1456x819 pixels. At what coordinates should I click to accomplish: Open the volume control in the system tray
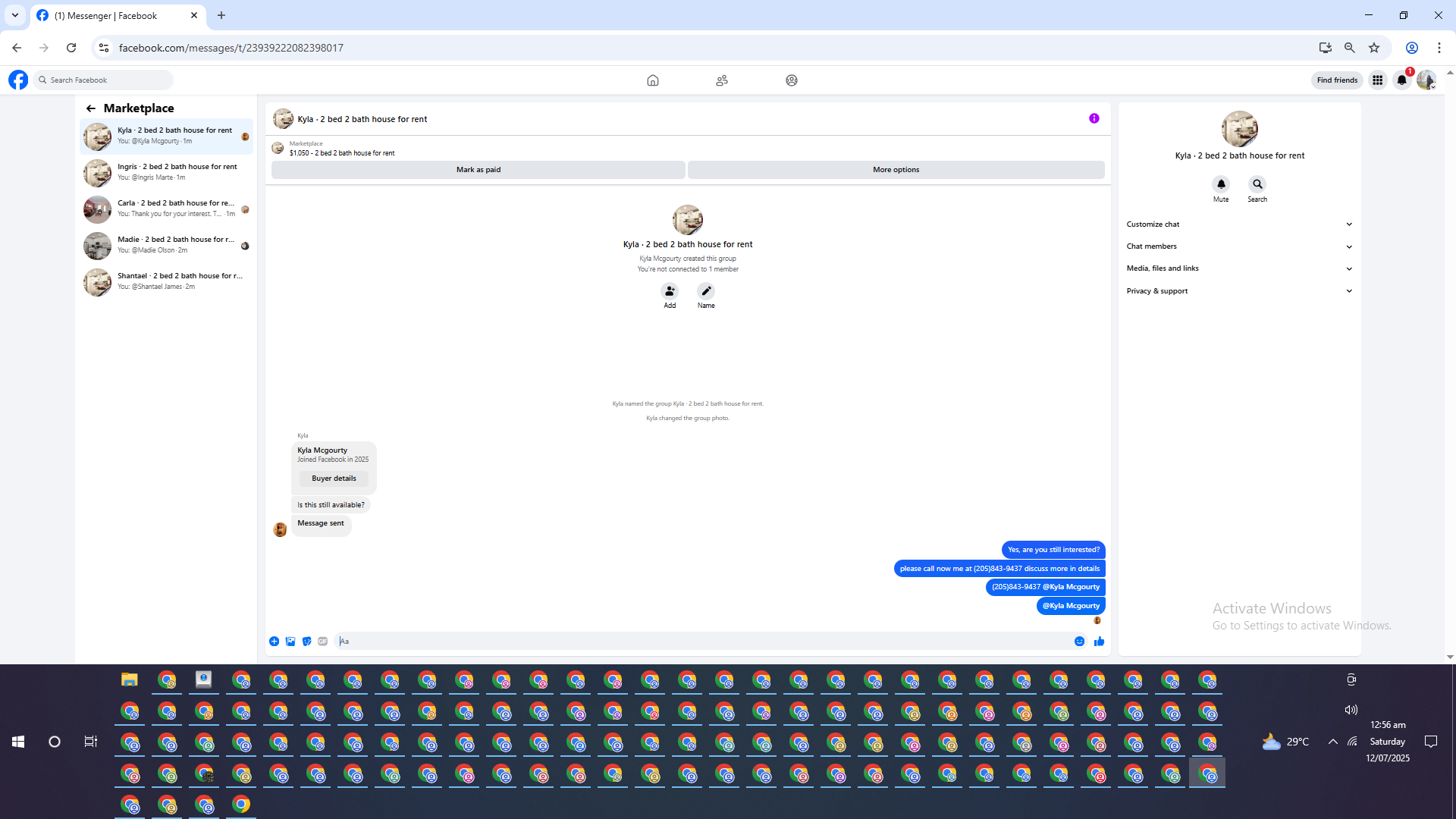[x=1351, y=710]
